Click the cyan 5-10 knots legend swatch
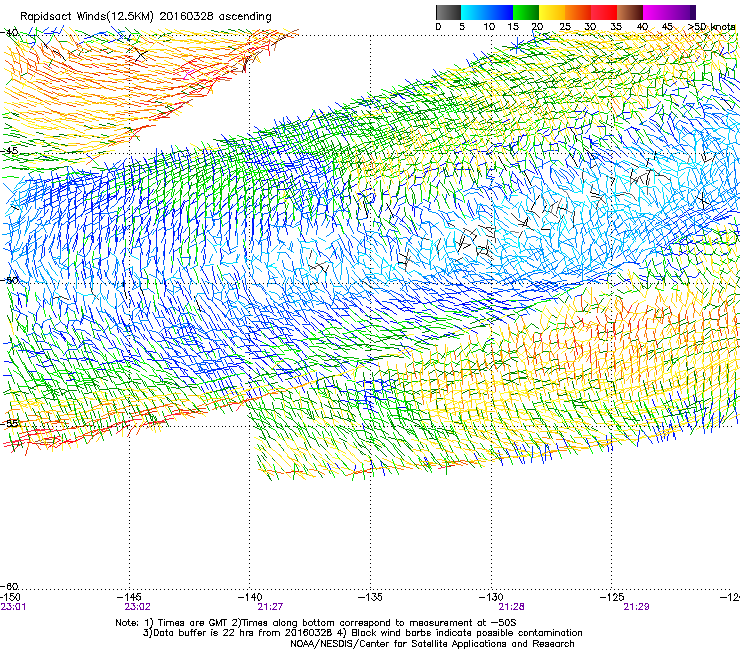The width and height of the screenshot is (740, 650). click(474, 12)
